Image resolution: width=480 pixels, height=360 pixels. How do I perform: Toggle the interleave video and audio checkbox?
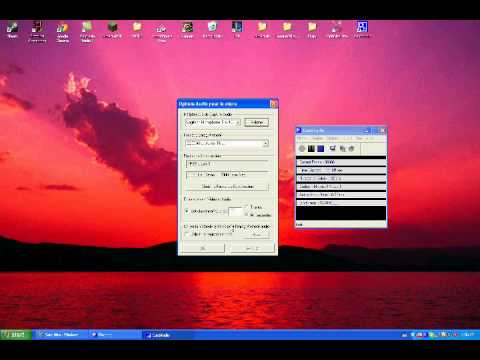187,211
